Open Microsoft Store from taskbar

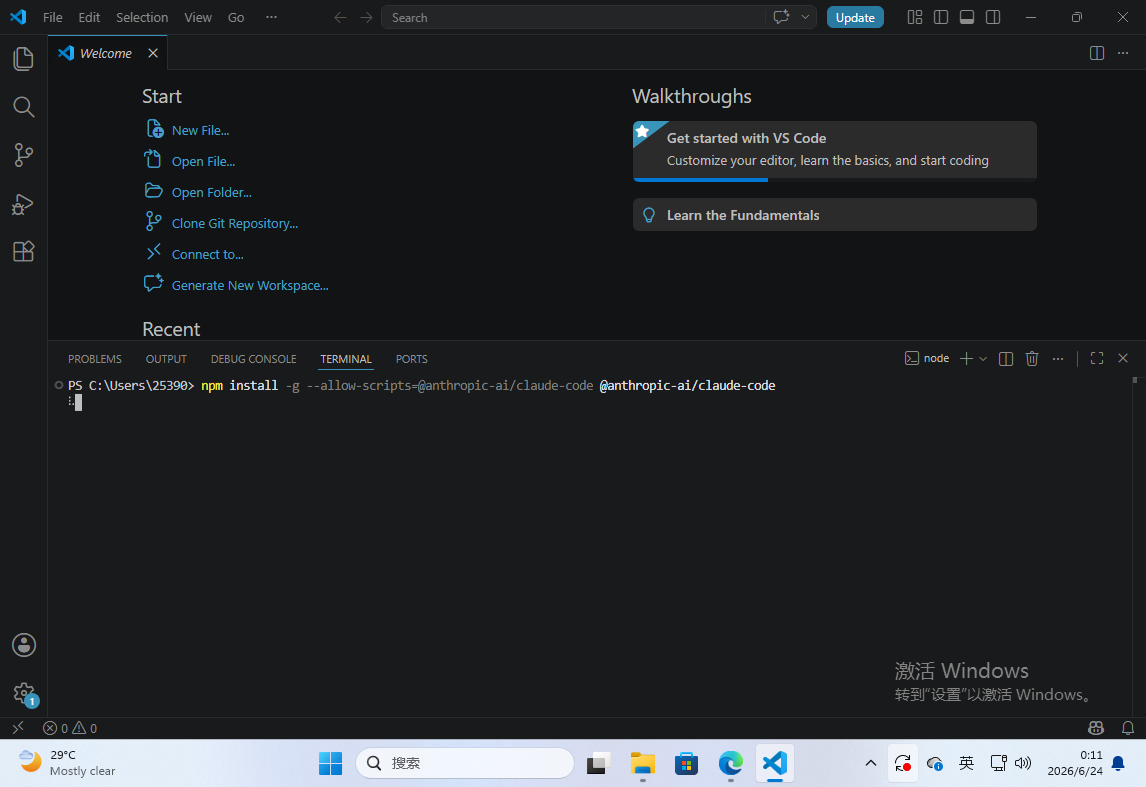click(x=686, y=763)
